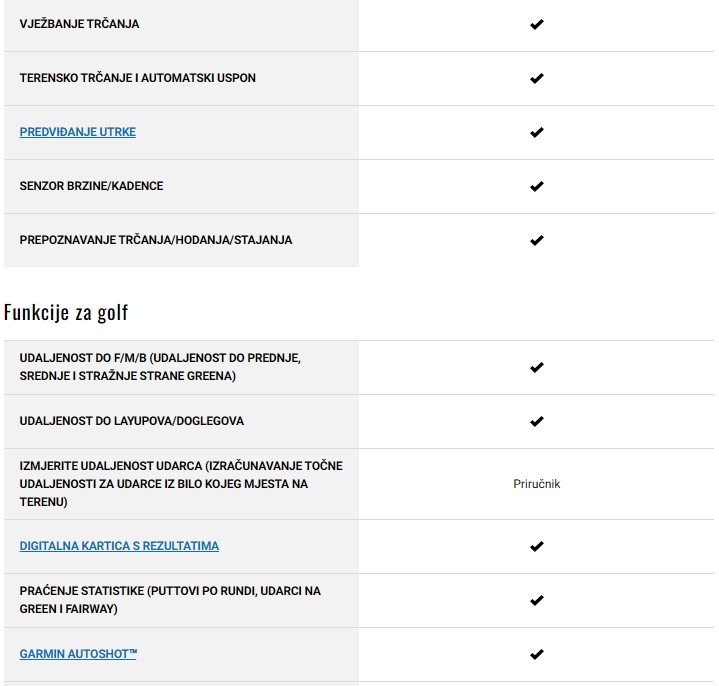719x686 pixels.
Task: Click checkmark beside Terensko trčanje i automatski uspon
Action: click(x=536, y=78)
